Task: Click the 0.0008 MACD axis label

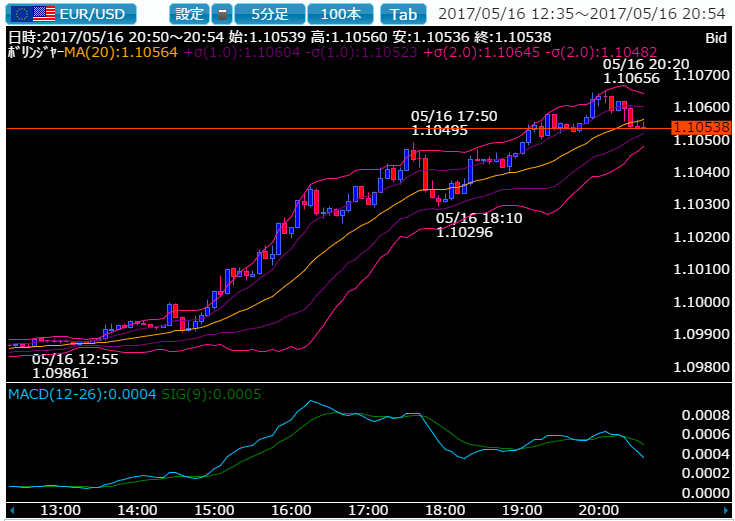Action: (705, 415)
